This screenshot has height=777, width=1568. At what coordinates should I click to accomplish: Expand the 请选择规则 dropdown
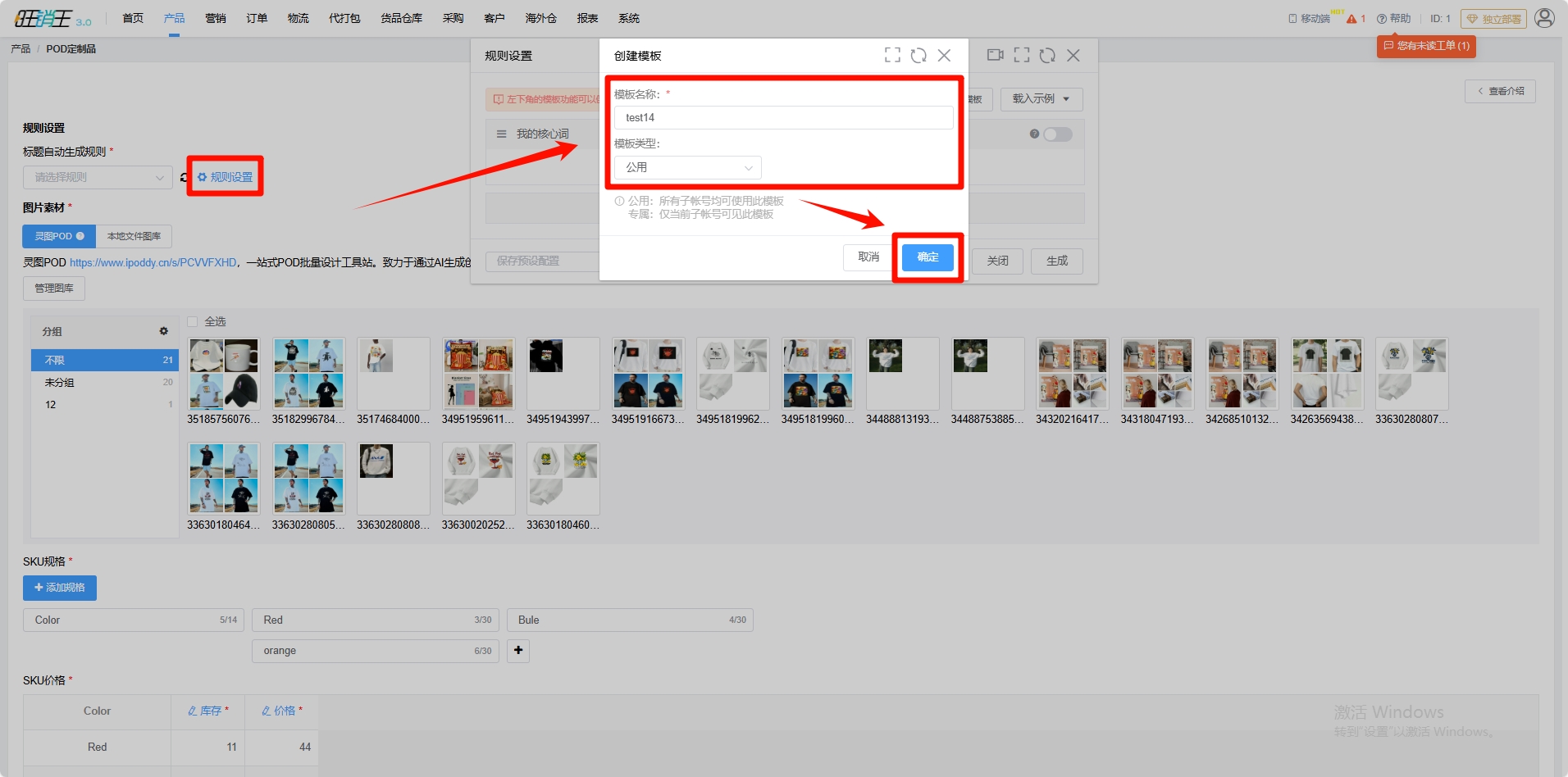point(98,177)
